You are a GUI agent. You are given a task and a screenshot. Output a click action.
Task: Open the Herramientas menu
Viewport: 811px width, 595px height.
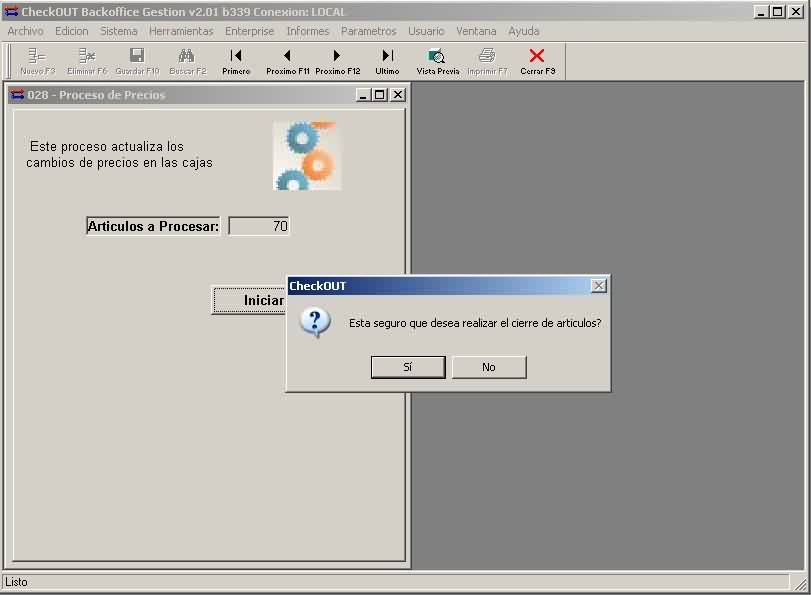(181, 31)
